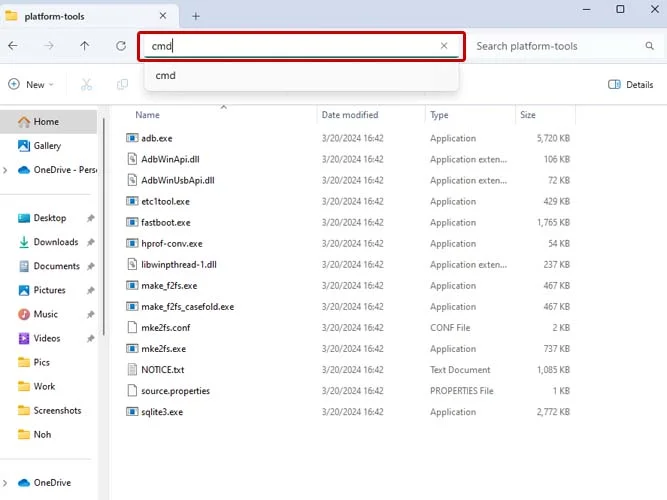
Task: Expand the OneDrive - Personal node
Action: [x=5, y=170]
